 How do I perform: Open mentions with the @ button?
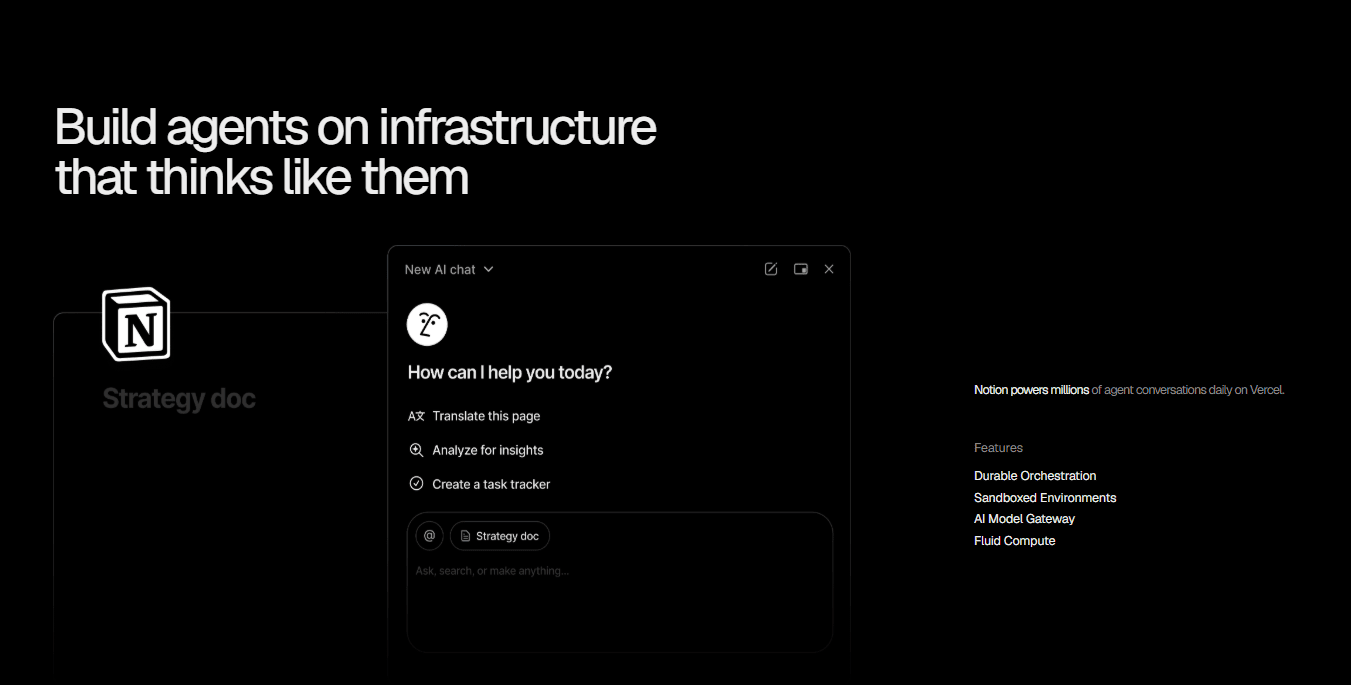pyautogui.click(x=430, y=536)
